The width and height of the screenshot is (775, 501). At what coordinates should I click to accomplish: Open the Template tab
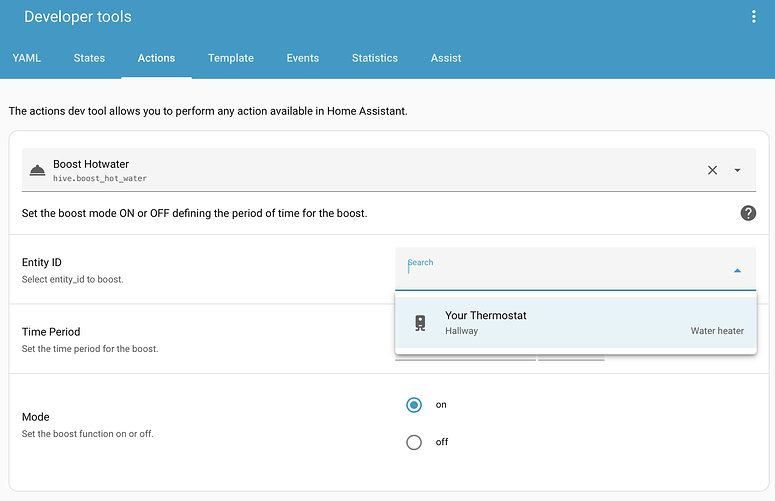(x=231, y=58)
